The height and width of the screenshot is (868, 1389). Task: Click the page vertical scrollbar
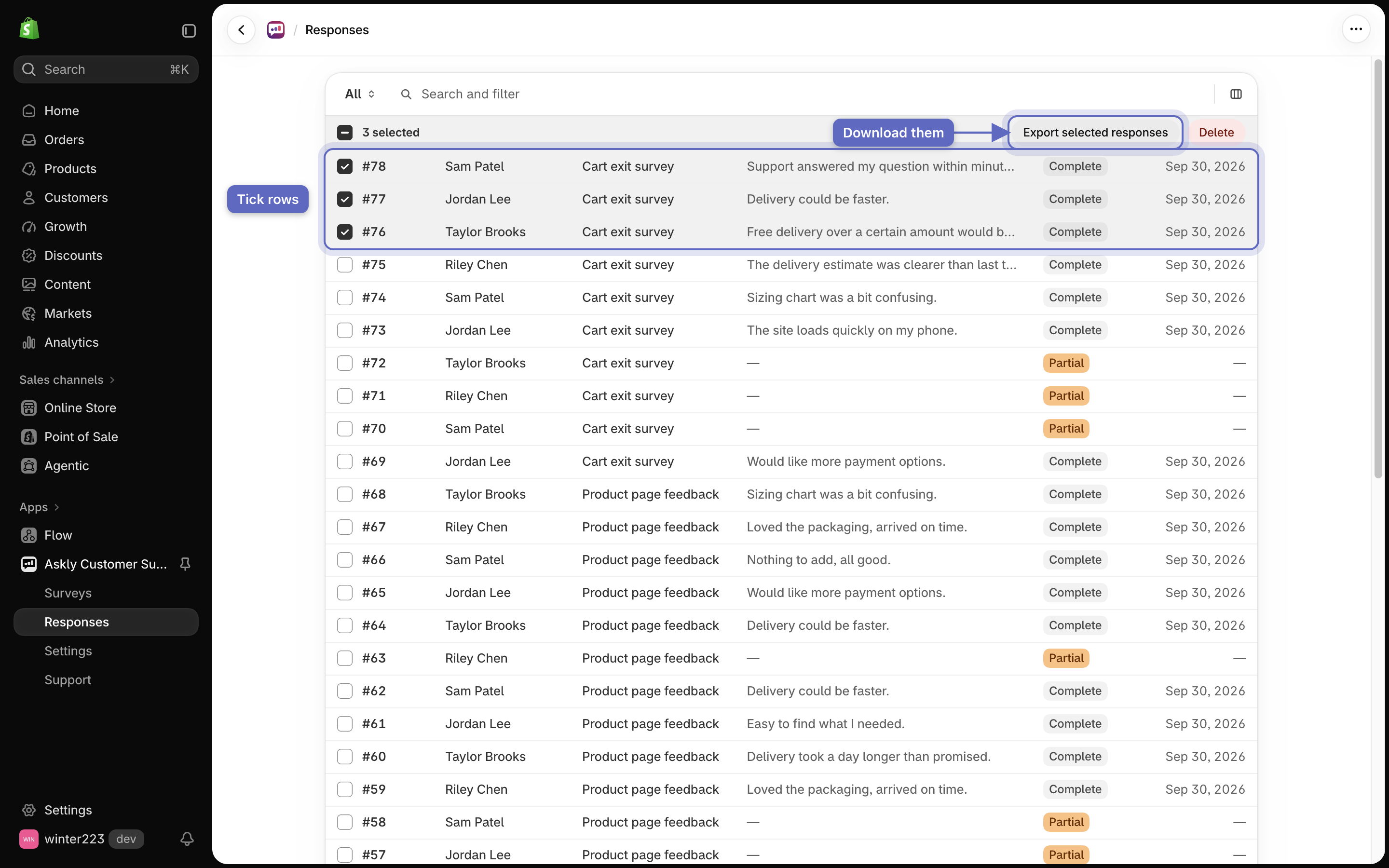pos(1378,269)
